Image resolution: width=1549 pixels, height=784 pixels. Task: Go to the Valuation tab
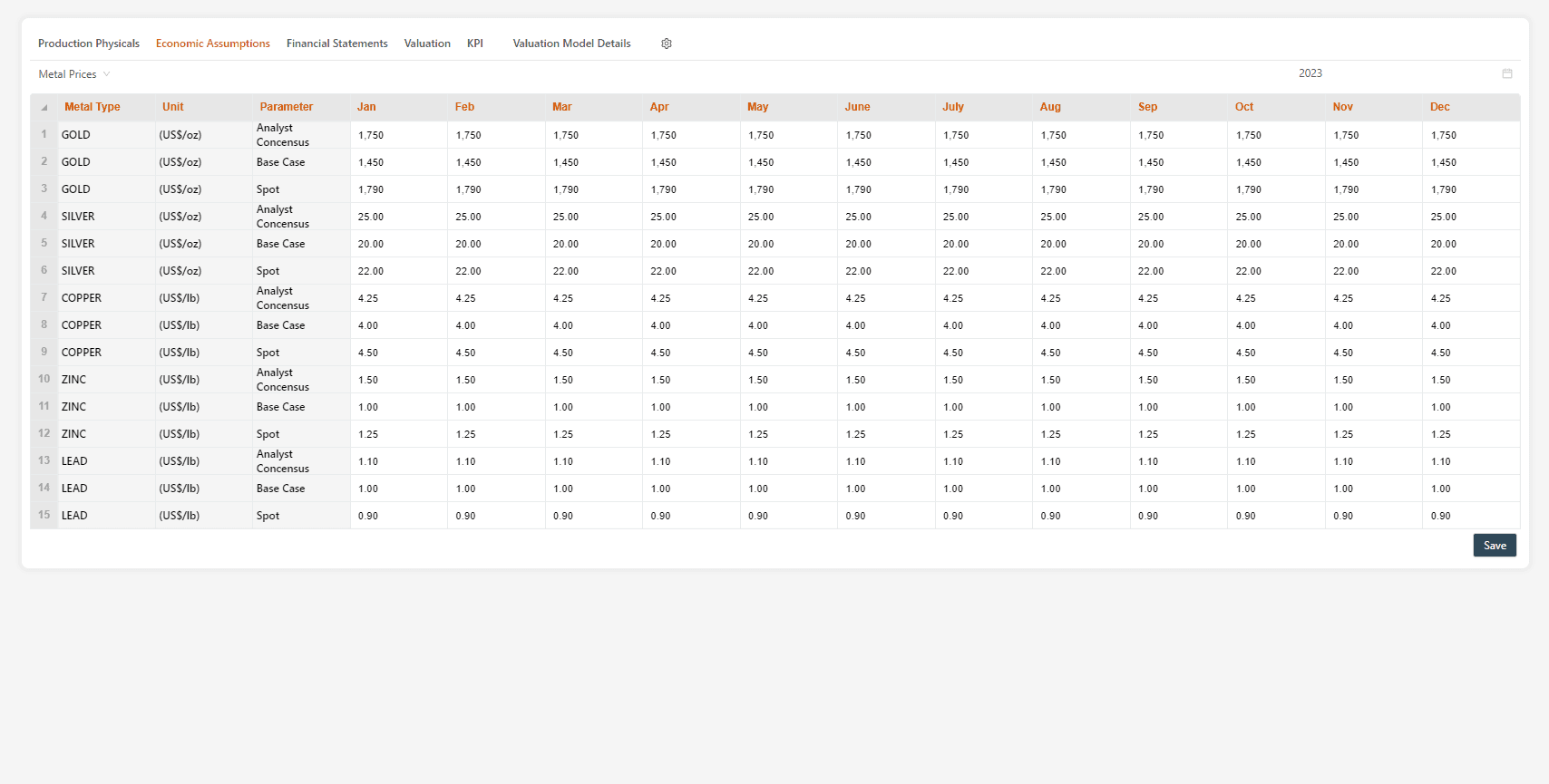(427, 44)
